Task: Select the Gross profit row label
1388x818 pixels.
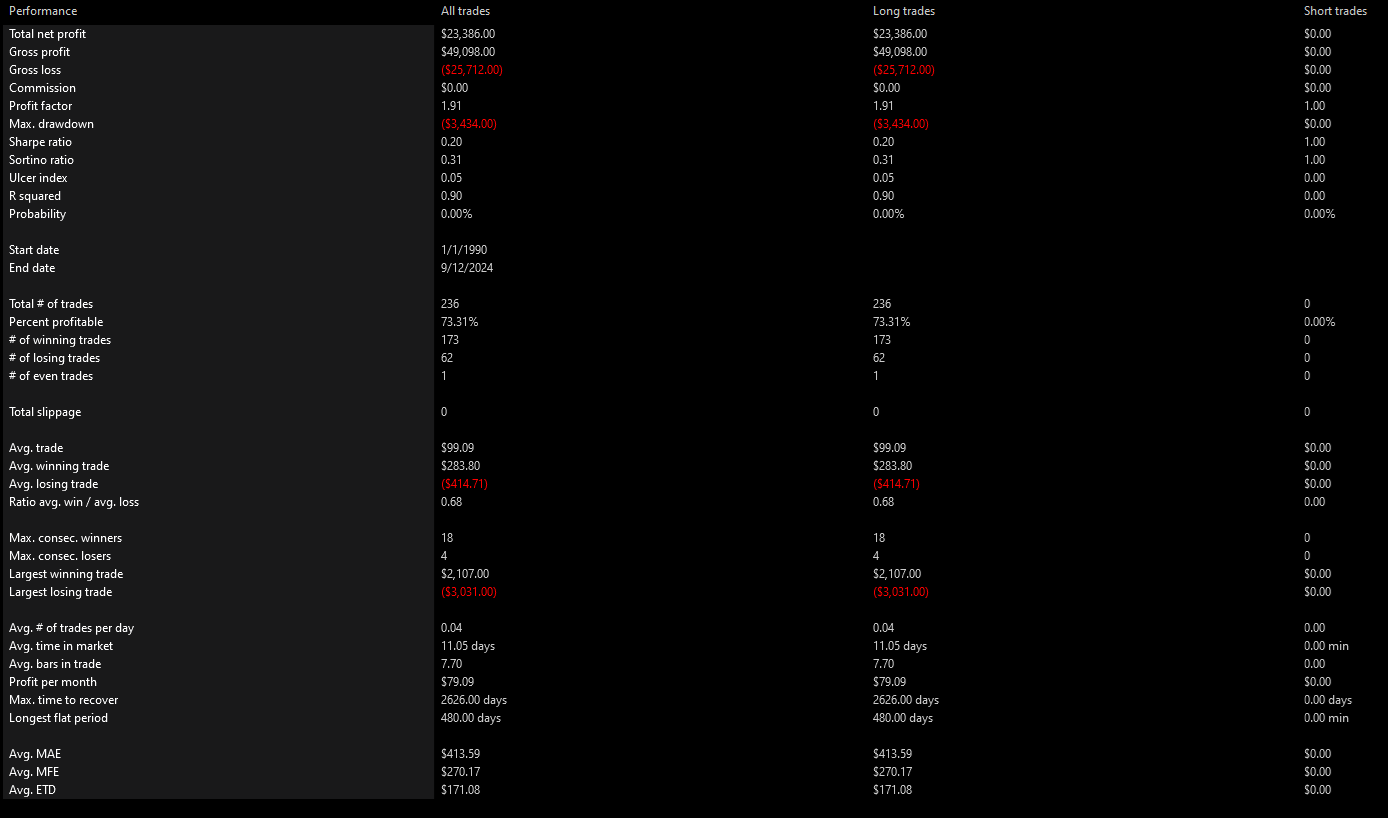Action: pyautogui.click(x=39, y=52)
